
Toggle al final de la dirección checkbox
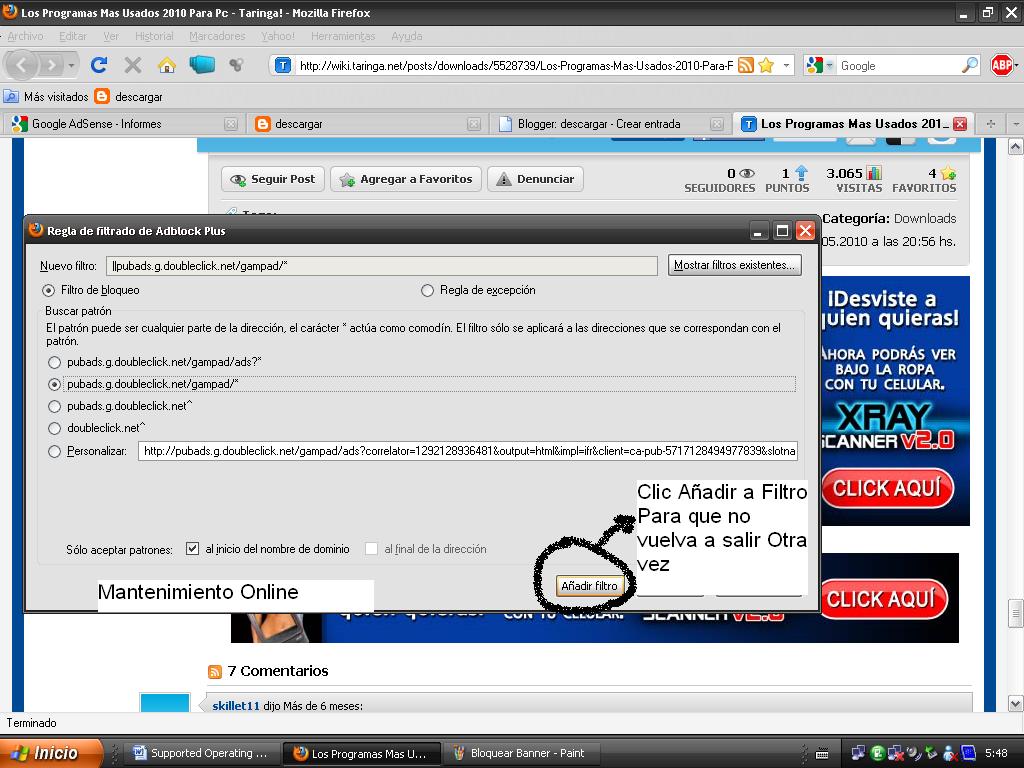pos(371,549)
